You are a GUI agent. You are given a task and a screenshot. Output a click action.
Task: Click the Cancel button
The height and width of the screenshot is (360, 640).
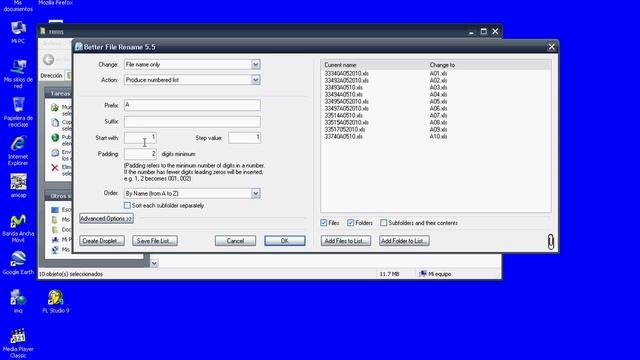pyautogui.click(x=236, y=241)
